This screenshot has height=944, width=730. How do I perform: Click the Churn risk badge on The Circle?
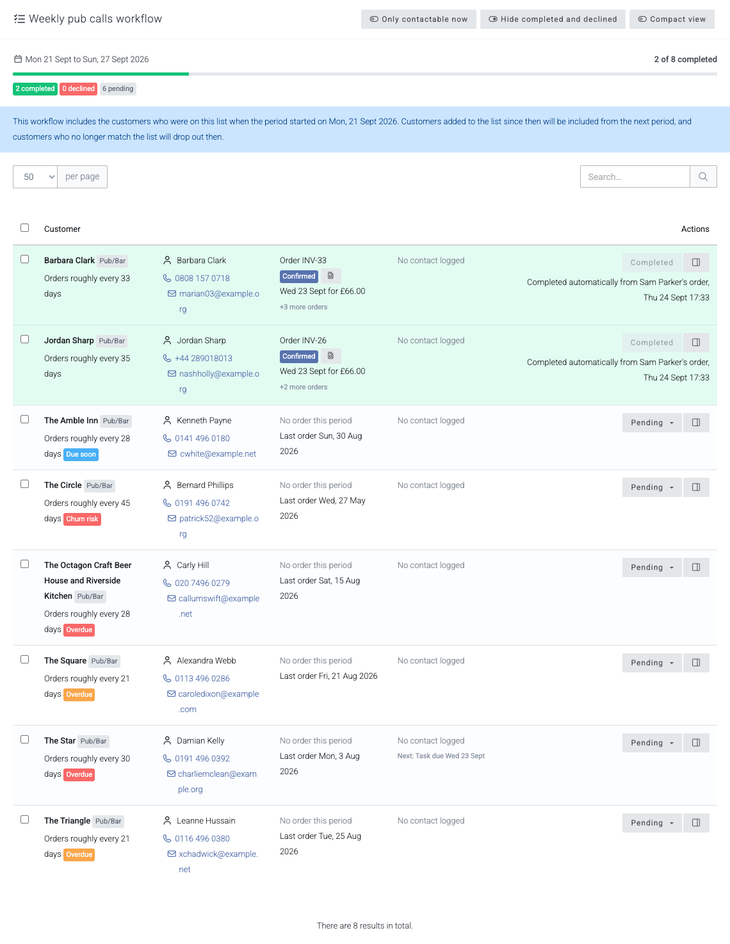[x=82, y=519]
